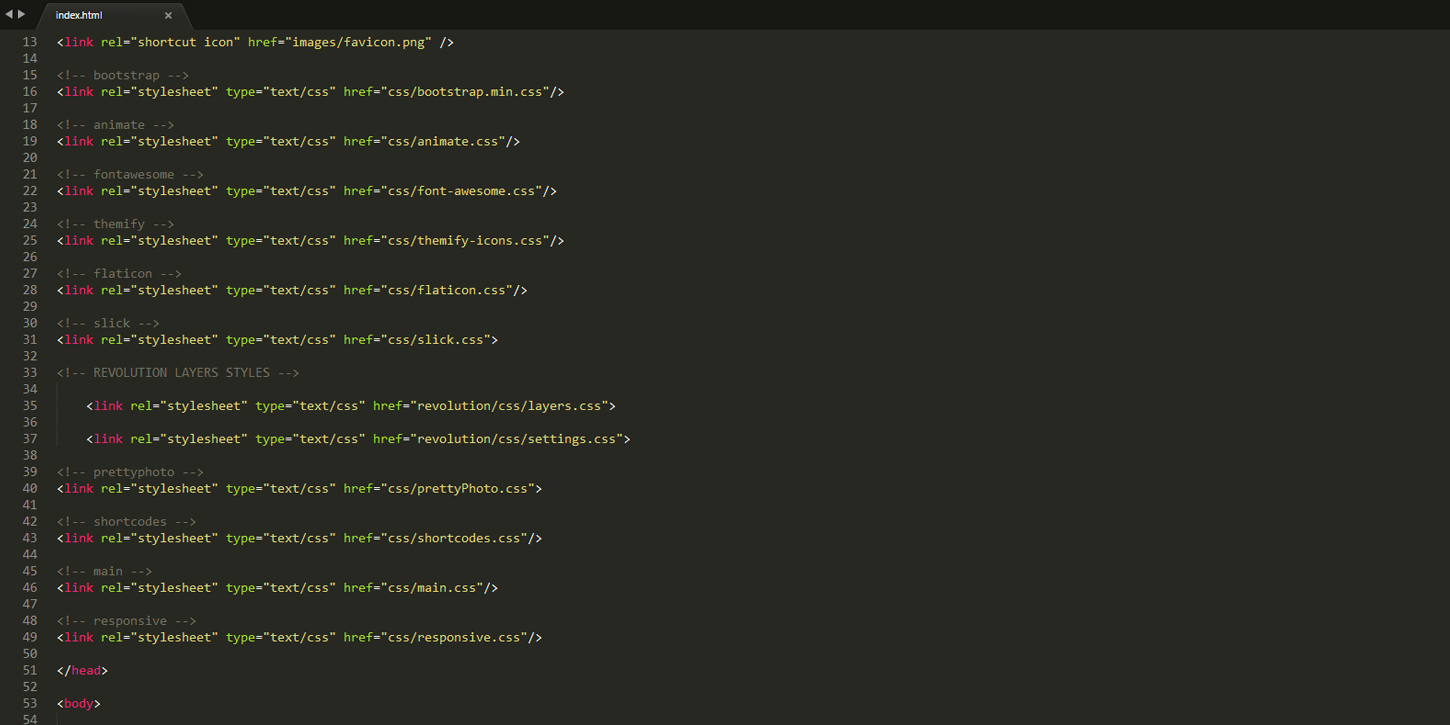This screenshot has height=725, width=1450.
Task: Click line number 35 in the gutter
Action: 29,406
